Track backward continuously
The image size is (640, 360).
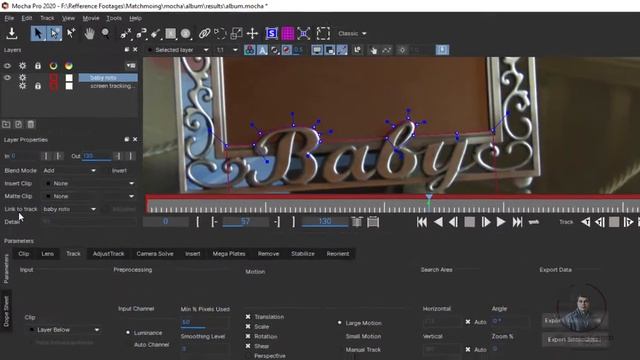586,222
